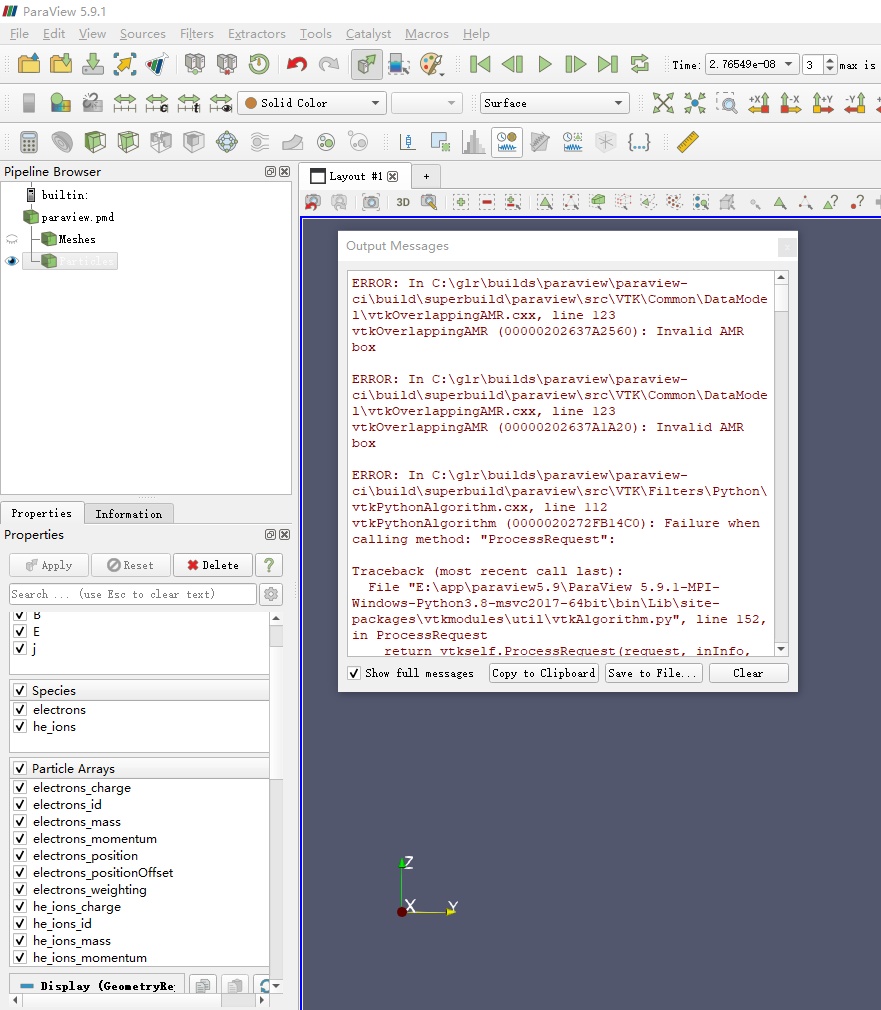
Task: Open the Extractors menu
Action: click(x=256, y=33)
